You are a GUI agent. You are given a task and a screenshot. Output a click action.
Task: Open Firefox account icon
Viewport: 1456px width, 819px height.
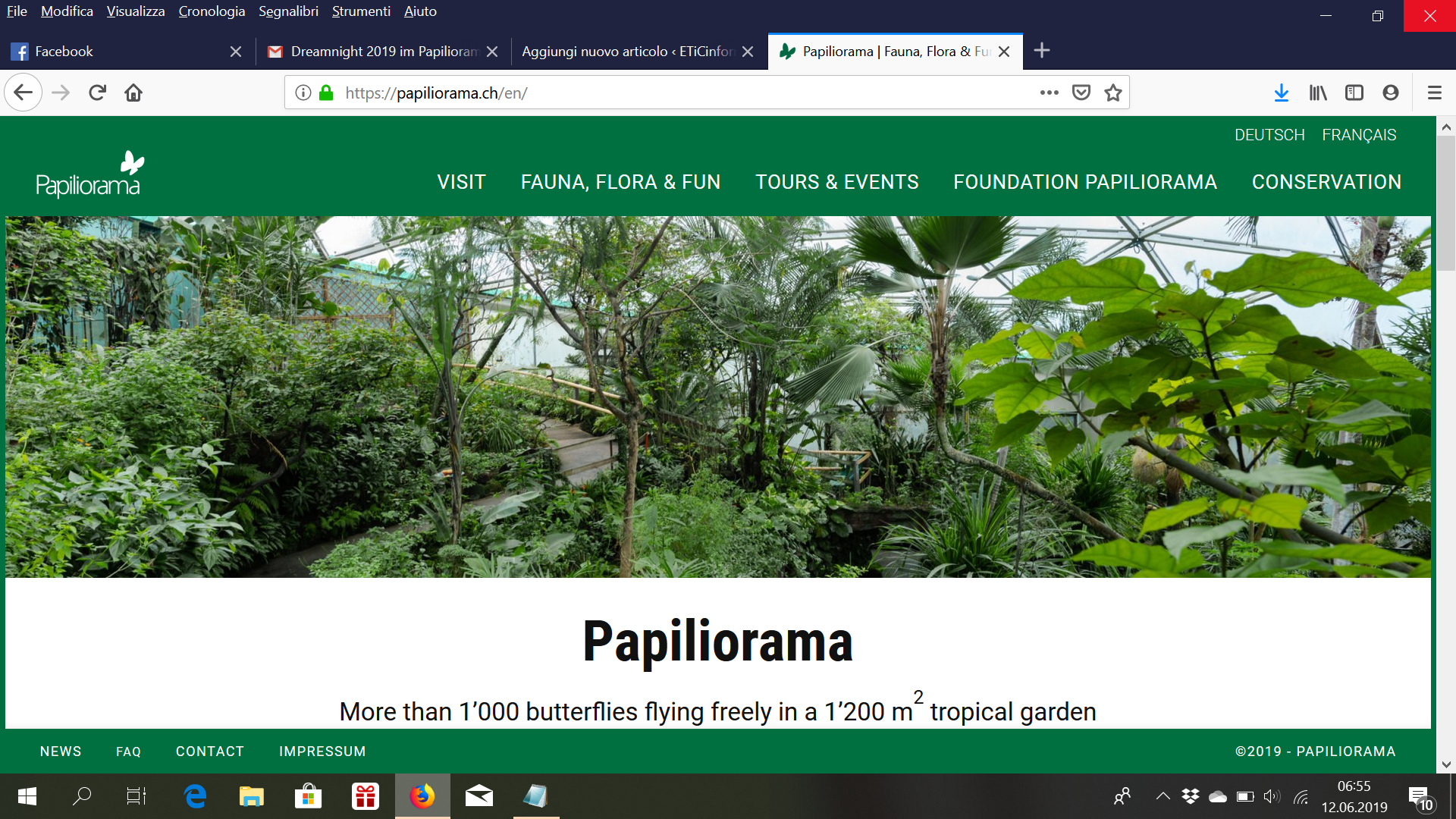click(x=1391, y=93)
